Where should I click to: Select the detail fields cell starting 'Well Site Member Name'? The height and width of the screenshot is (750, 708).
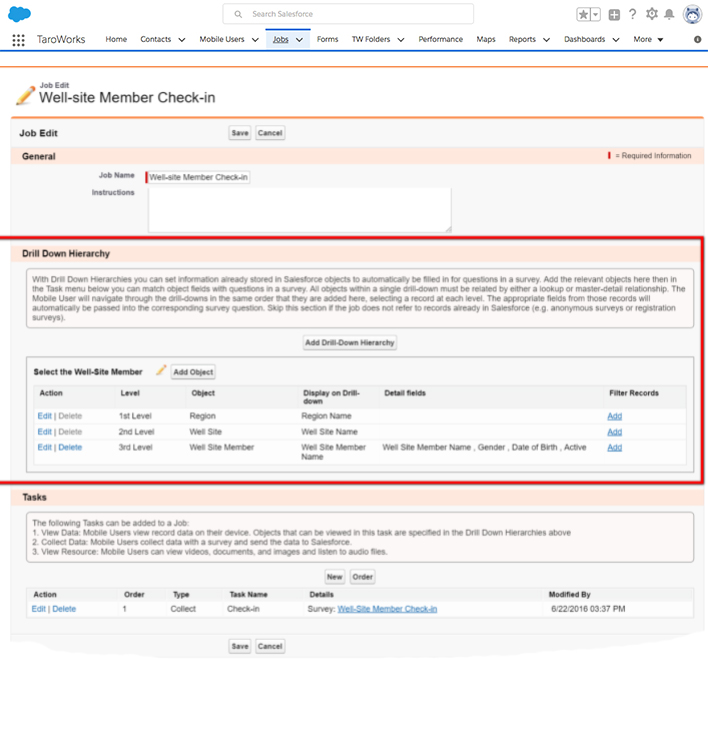[x=484, y=447]
